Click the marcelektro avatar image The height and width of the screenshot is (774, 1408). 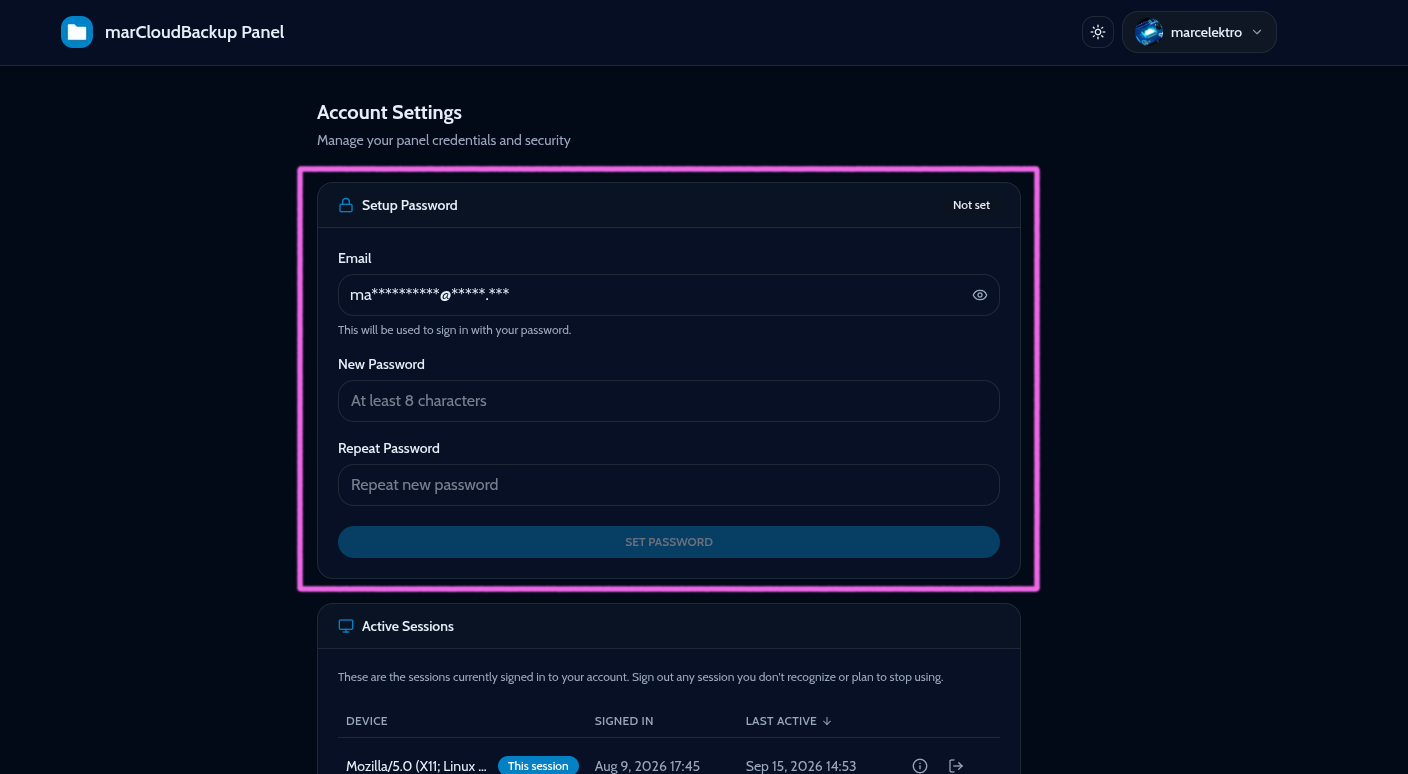1149,32
